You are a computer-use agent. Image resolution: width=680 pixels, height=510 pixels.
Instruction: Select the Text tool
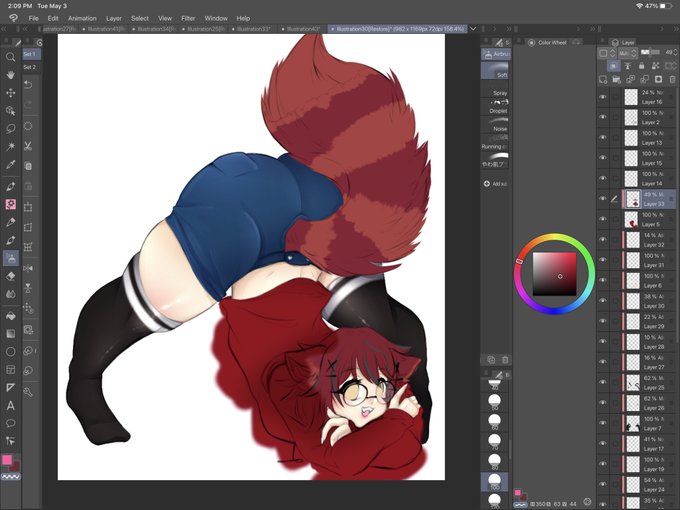pyautogui.click(x=10, y=405)
